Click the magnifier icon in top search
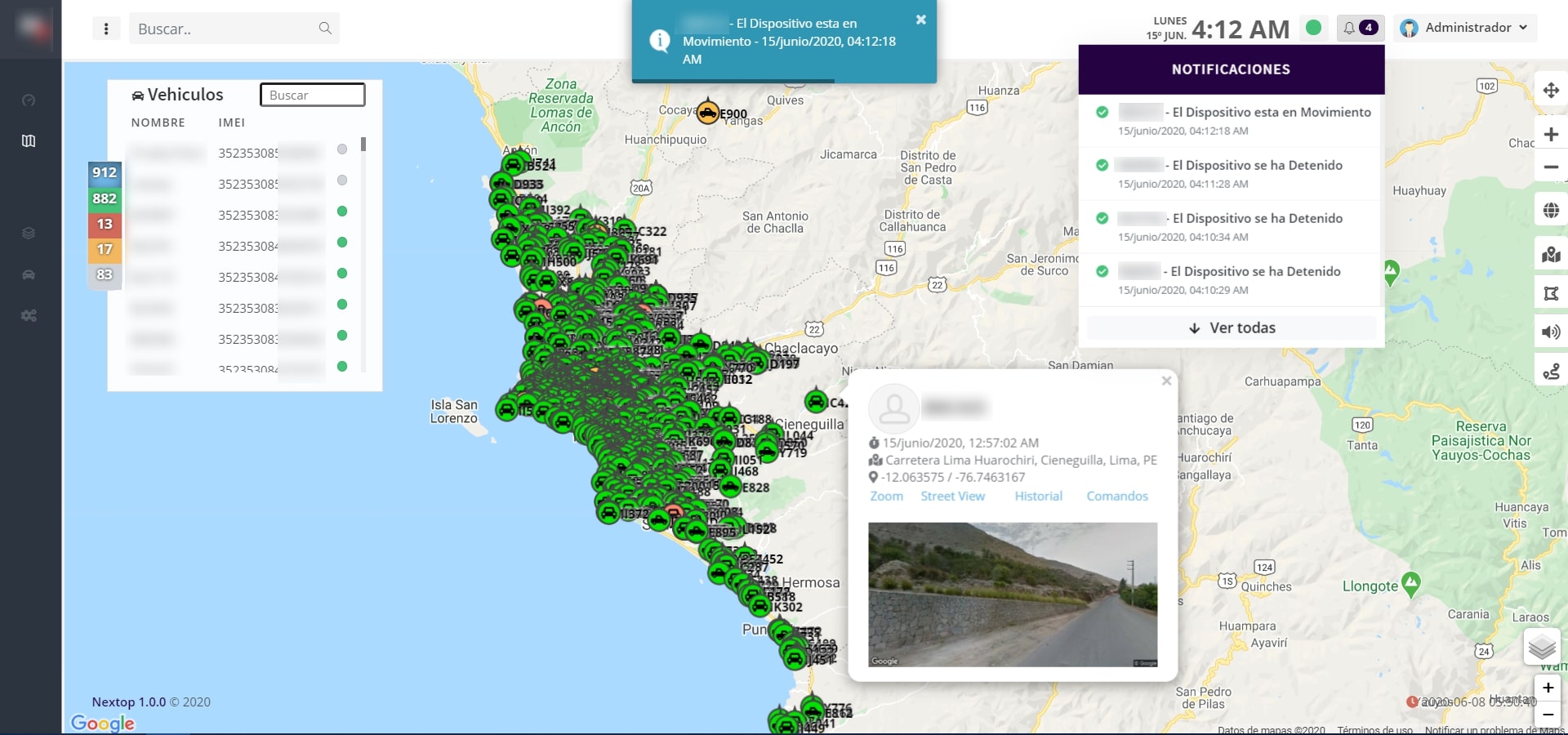This screenshot has height=735, width=1568. click(325, 29)
